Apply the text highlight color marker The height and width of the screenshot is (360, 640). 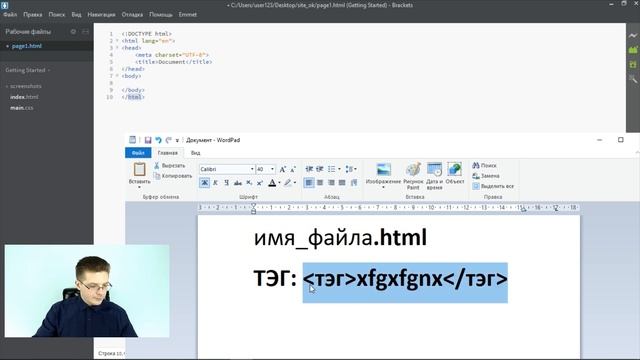click(288, 183)
